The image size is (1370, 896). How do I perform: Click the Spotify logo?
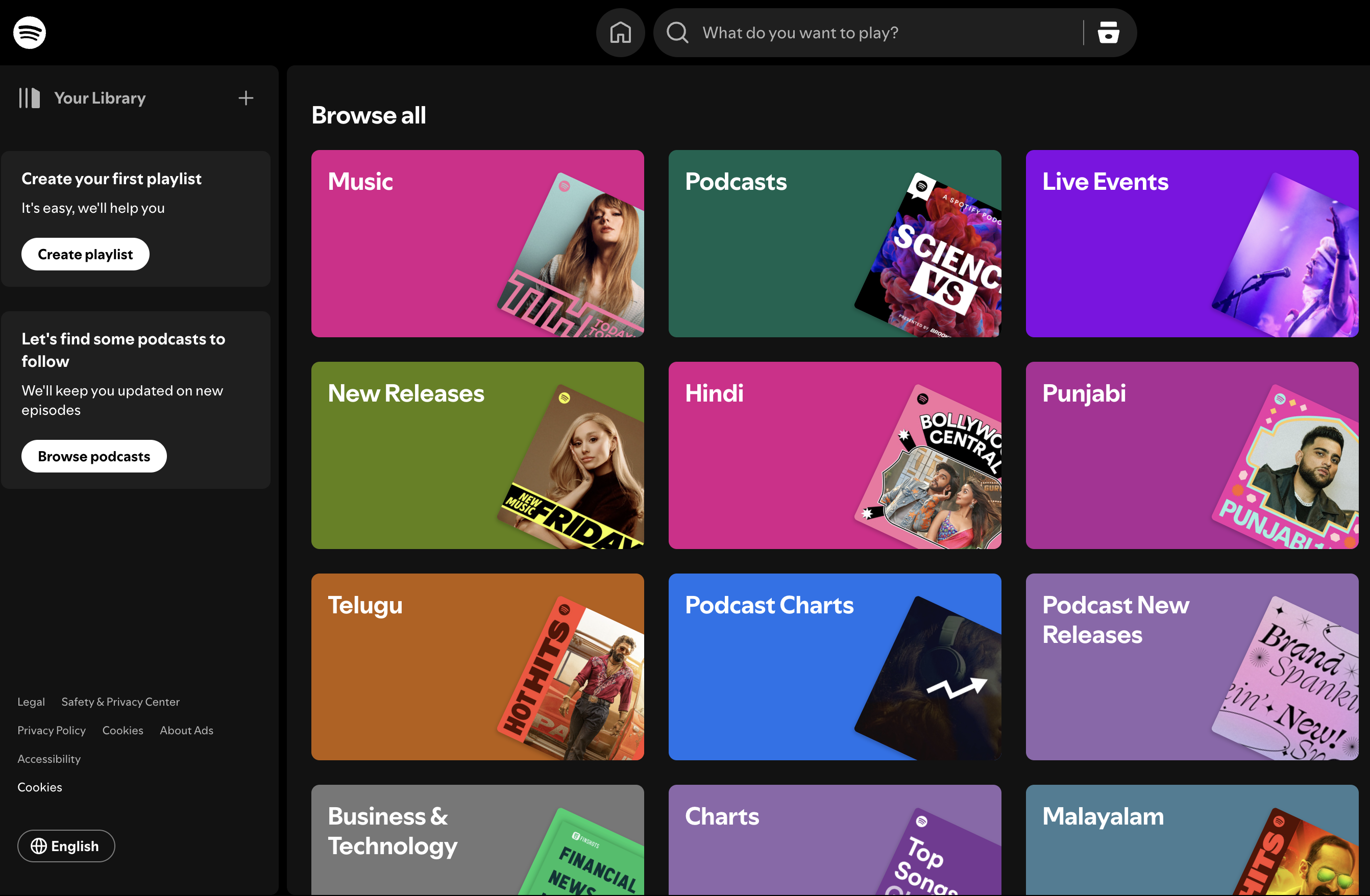[x=29, y=32]
